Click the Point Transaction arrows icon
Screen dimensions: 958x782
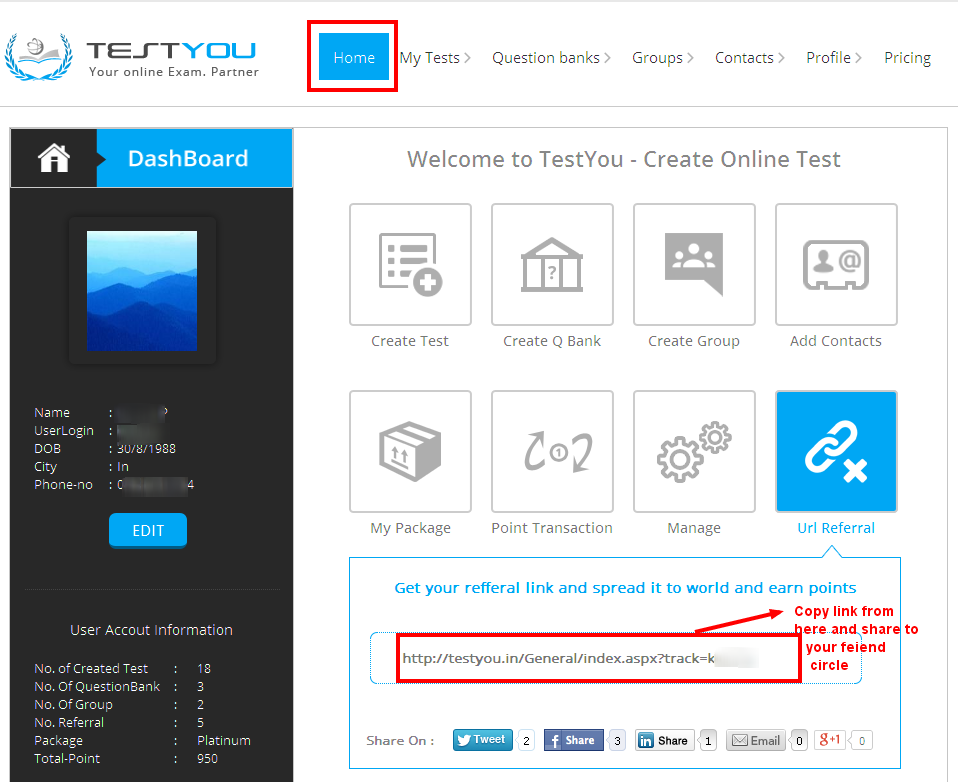pos(552,451)
